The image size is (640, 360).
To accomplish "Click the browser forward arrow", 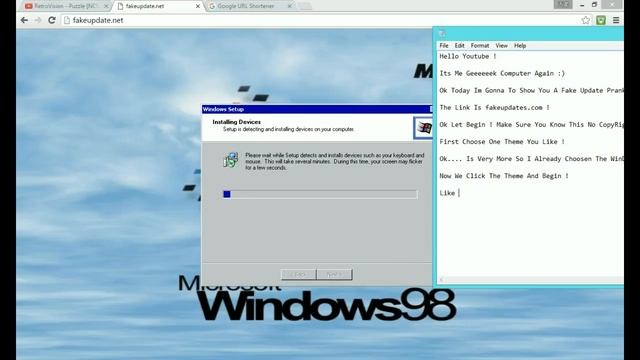I will pos(38,20).
